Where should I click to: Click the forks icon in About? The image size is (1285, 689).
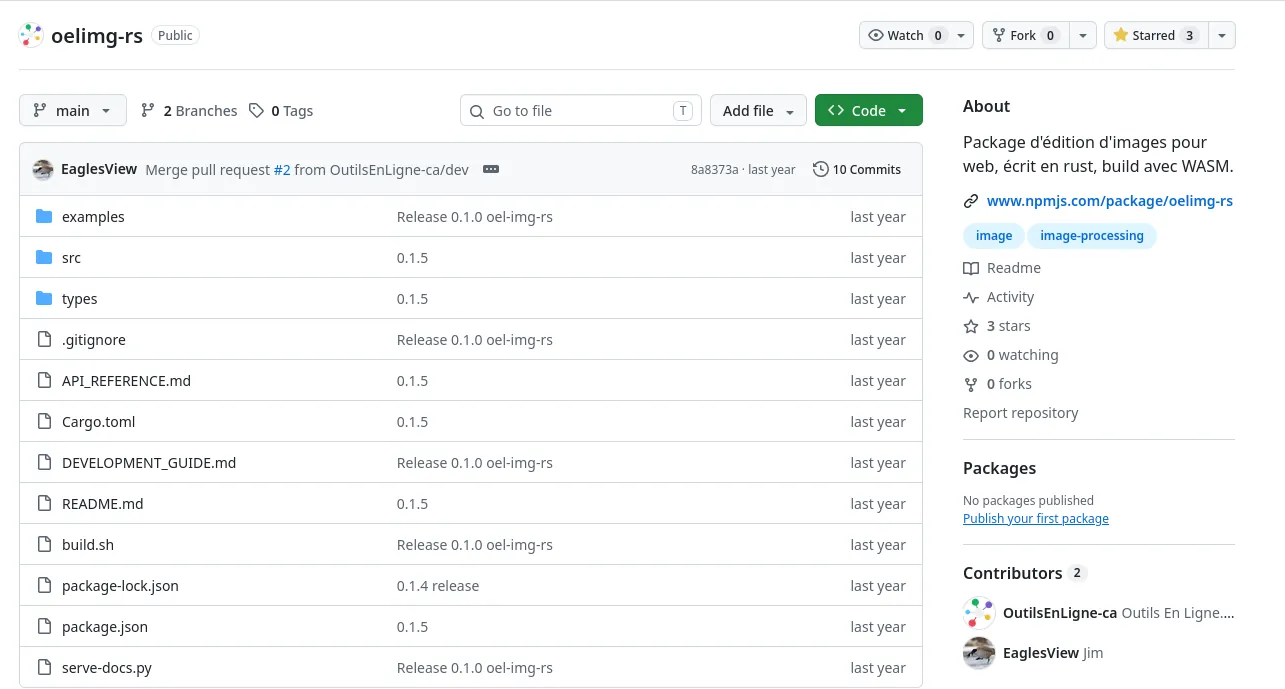pos(971,384)
